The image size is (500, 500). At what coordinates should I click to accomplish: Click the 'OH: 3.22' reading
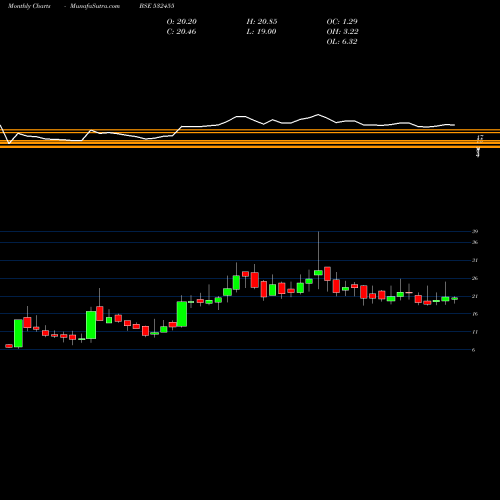coord(342,32)
